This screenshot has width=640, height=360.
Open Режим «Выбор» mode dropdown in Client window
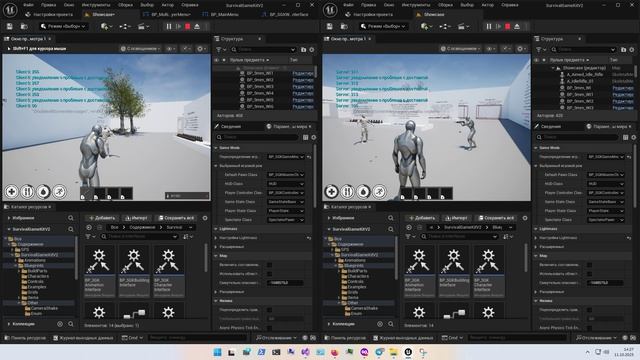coord(63,26)
